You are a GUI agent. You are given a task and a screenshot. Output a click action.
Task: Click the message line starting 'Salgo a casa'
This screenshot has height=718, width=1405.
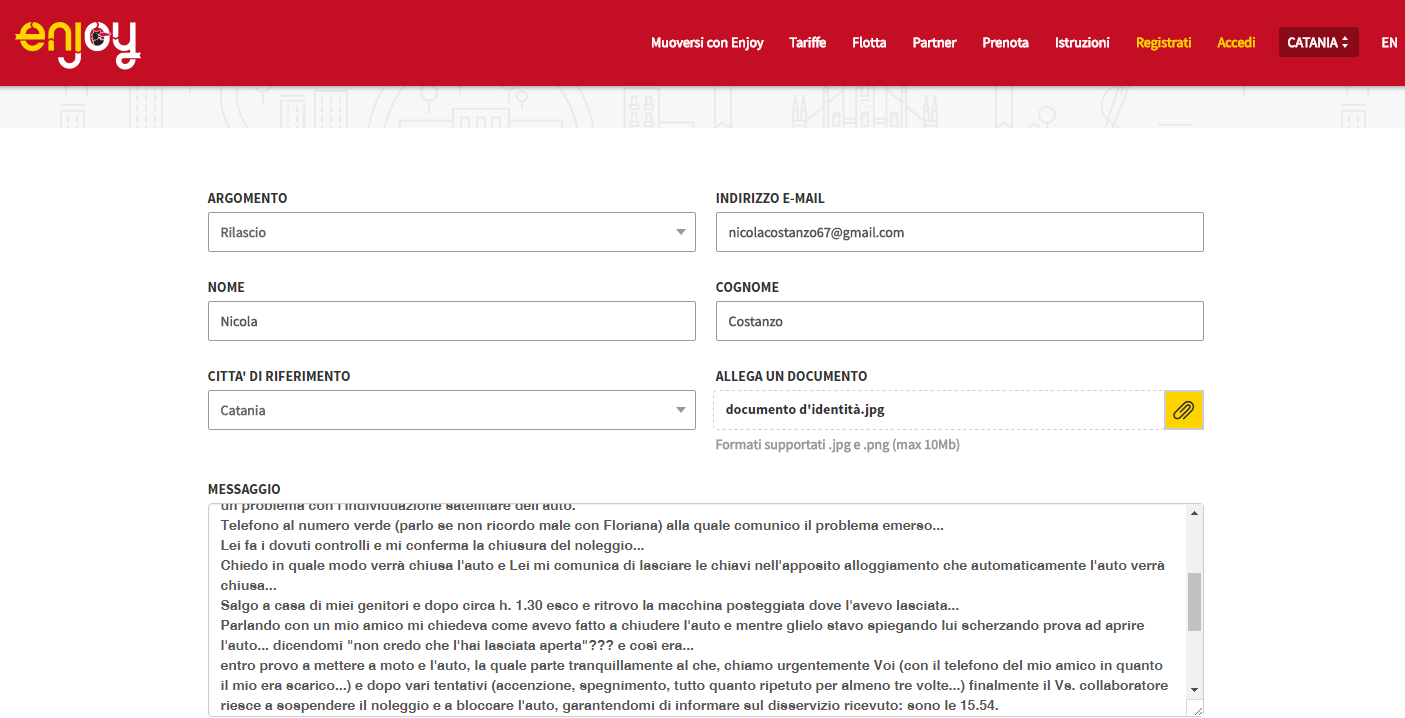click(x=590, y=605)
